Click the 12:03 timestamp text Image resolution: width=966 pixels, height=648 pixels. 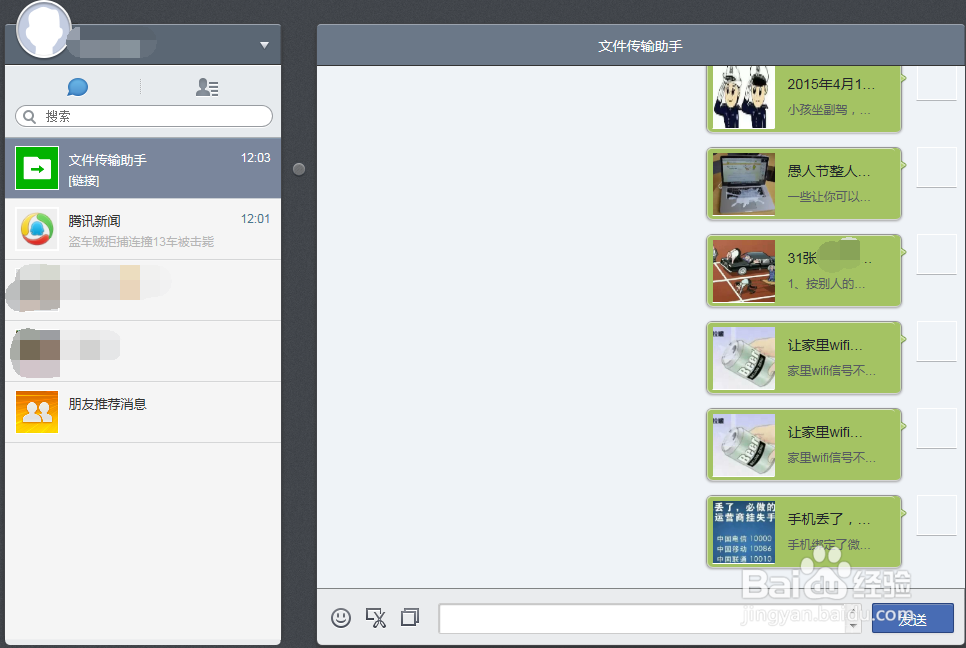coord(255,158)
